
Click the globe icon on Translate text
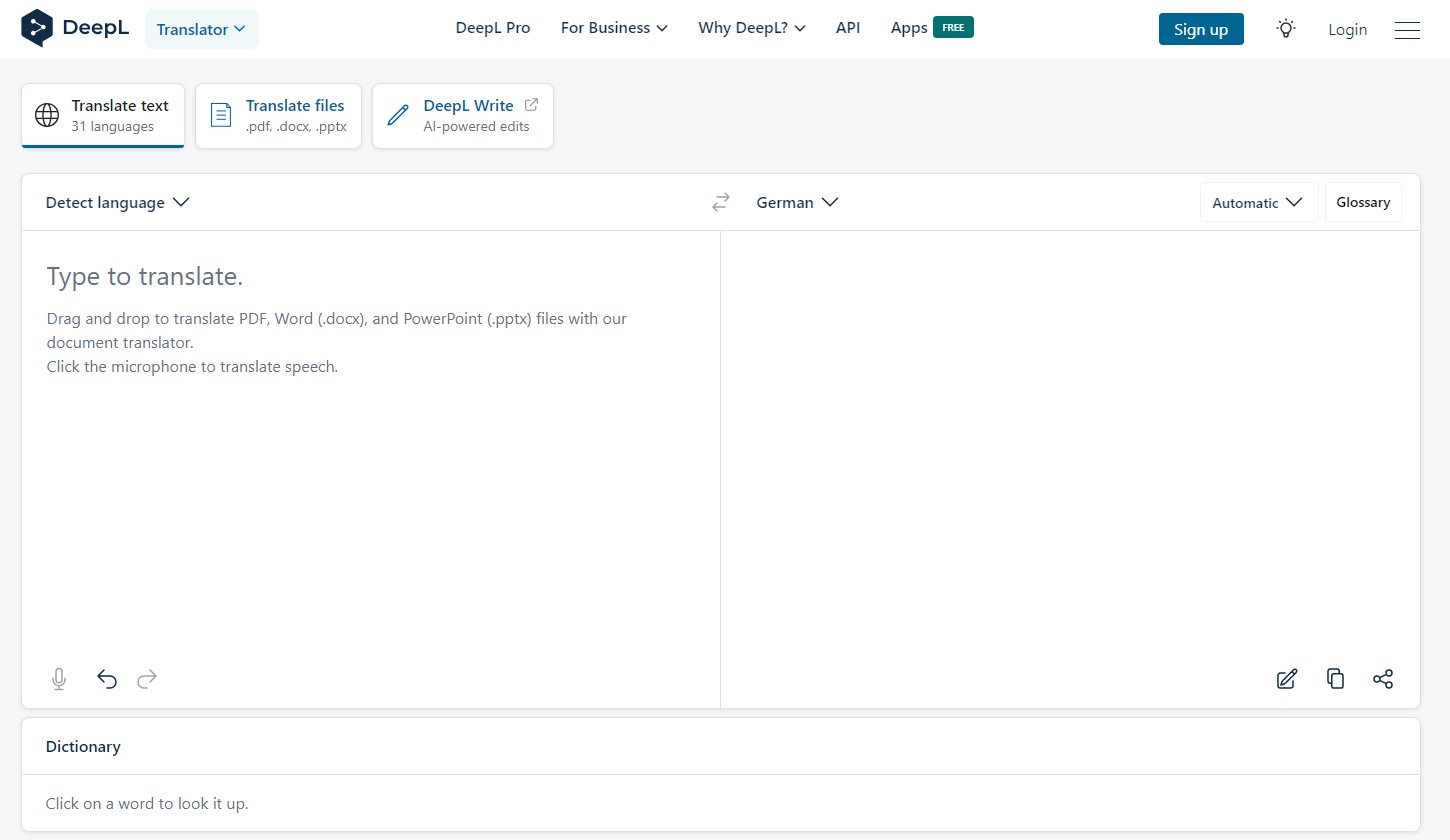(x=47, y=115)
